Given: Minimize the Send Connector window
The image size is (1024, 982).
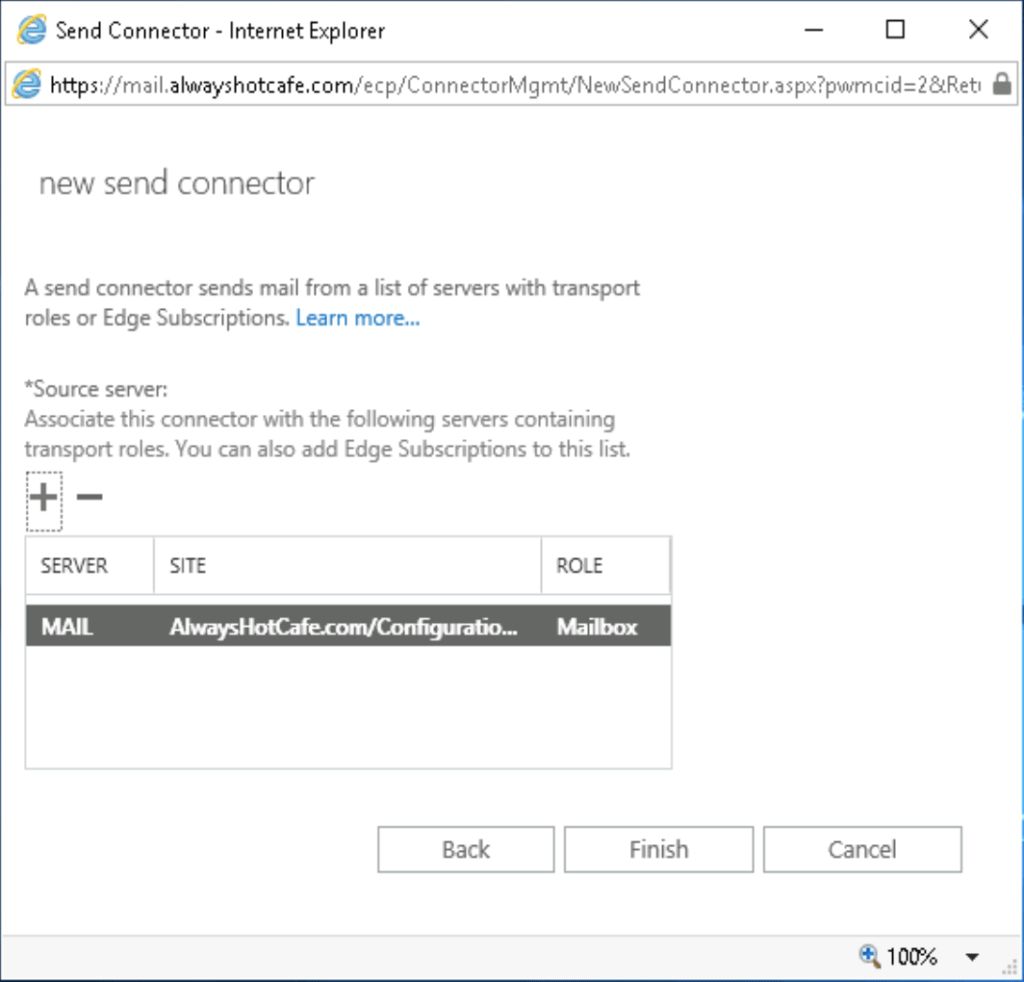Looking at the screenshot, I should pyautogui.click(x=814, y=30).
